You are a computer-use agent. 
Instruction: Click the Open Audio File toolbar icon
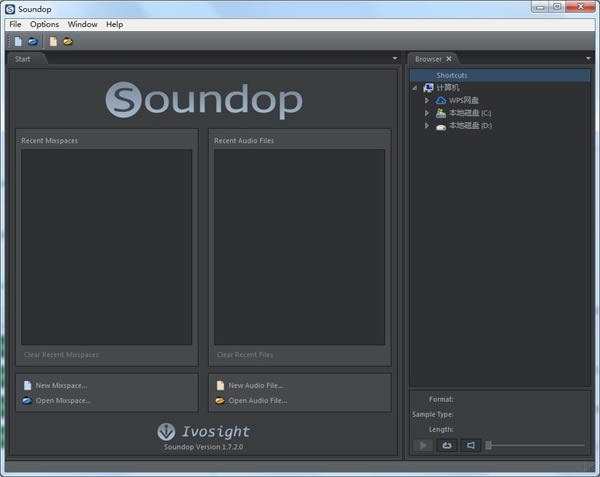tap(68, 42)
